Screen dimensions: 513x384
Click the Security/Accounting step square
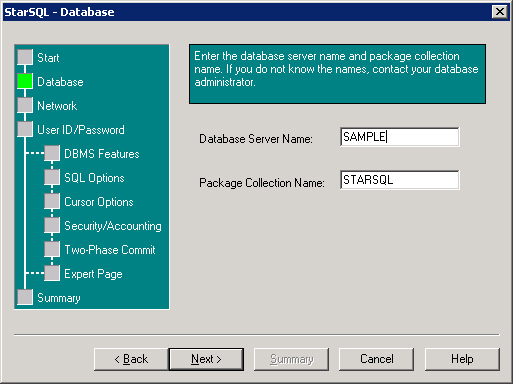coord(52,225)
